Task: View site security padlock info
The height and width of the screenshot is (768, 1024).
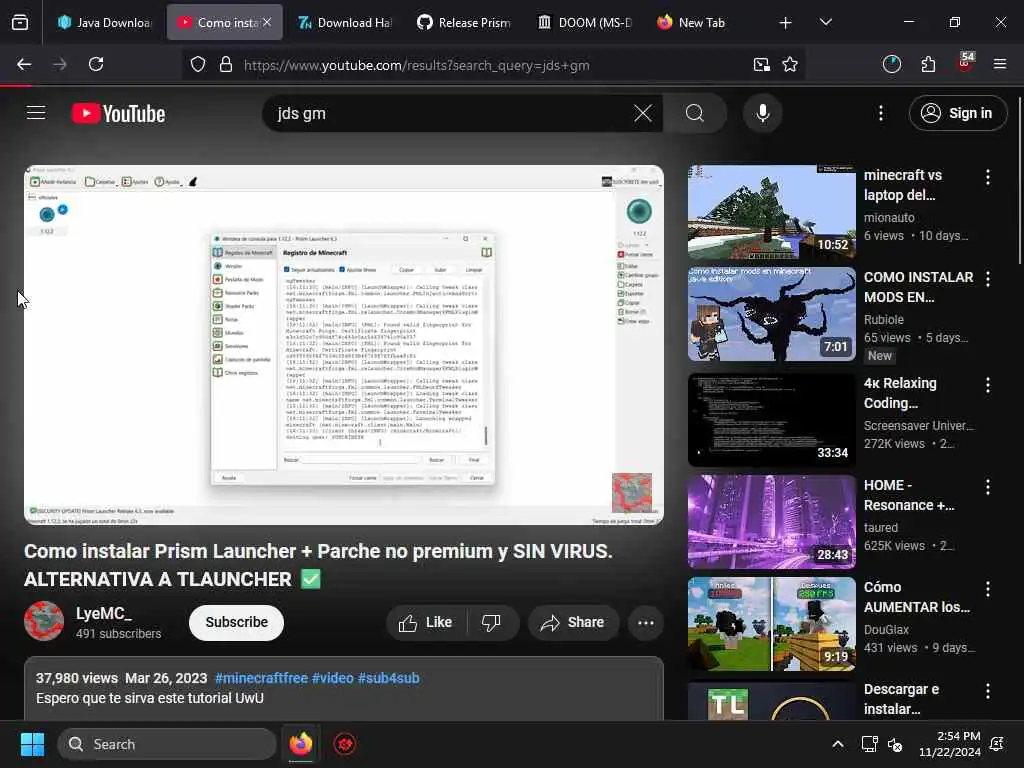Action: coord(226,65)
